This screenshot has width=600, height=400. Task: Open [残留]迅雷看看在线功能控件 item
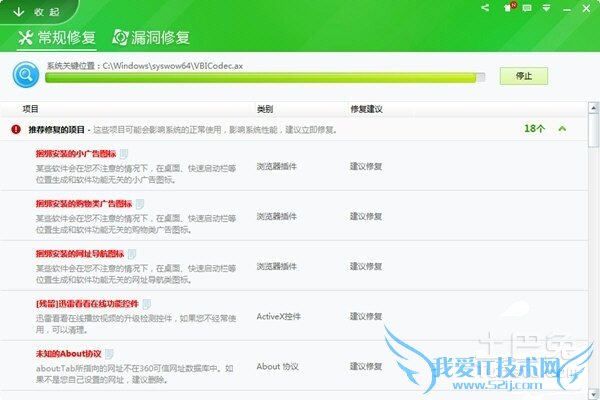click(87, 304)
